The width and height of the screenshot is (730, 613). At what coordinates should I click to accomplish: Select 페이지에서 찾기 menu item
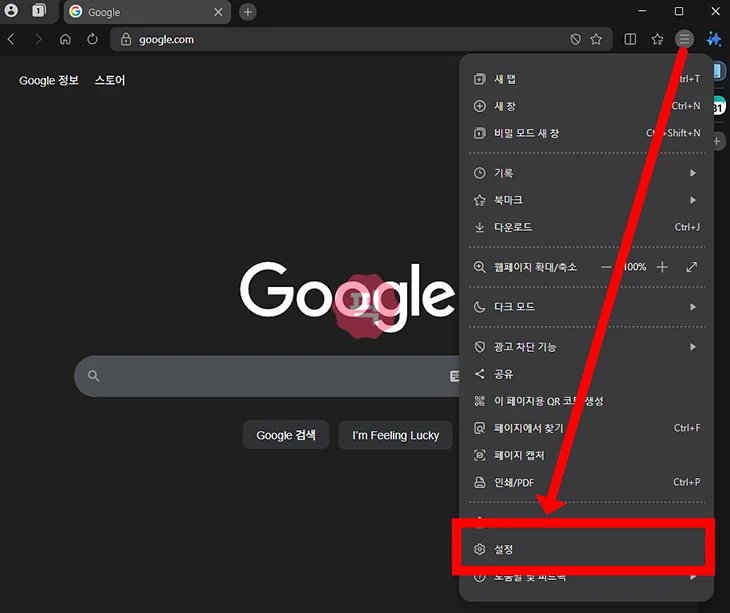[x=587, y=428]
